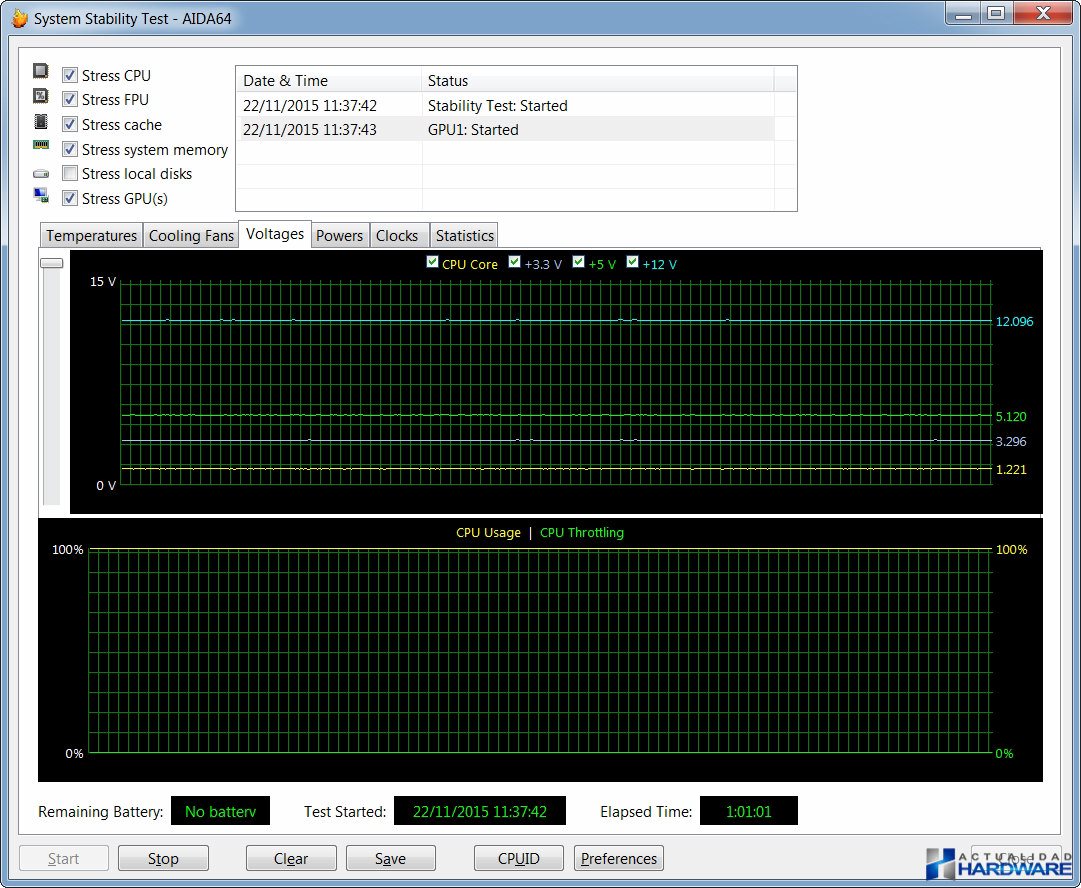The height and width of the screenshot is (888, 1081).
Task: Click the FPU icon beside Stress FPU
Action: [x=41, y=96]
